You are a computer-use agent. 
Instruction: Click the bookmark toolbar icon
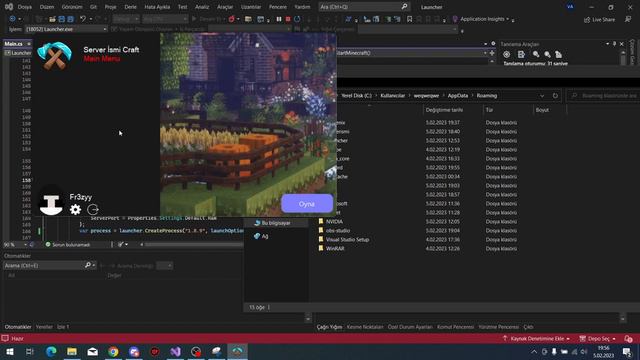point(409,19)
